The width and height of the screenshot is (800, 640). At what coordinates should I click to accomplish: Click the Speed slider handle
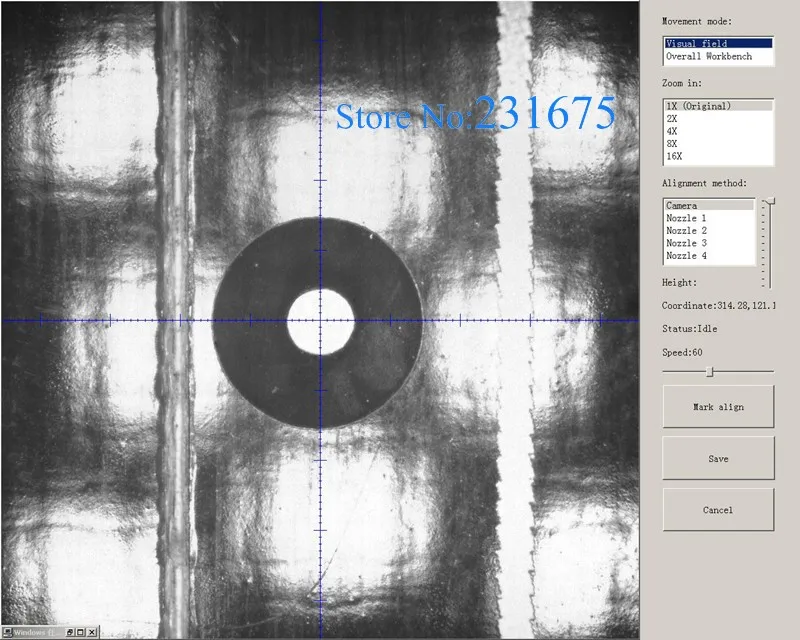pyautogui.click(x=709, y=372)
